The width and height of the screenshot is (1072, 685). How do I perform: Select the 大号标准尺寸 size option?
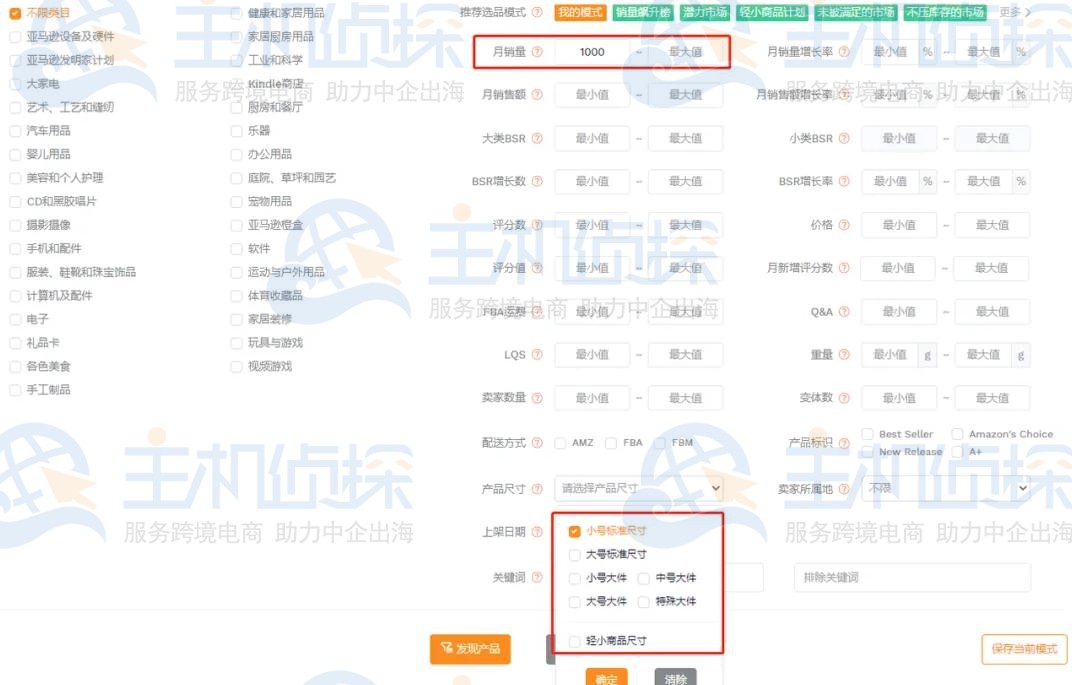(575, 554)
